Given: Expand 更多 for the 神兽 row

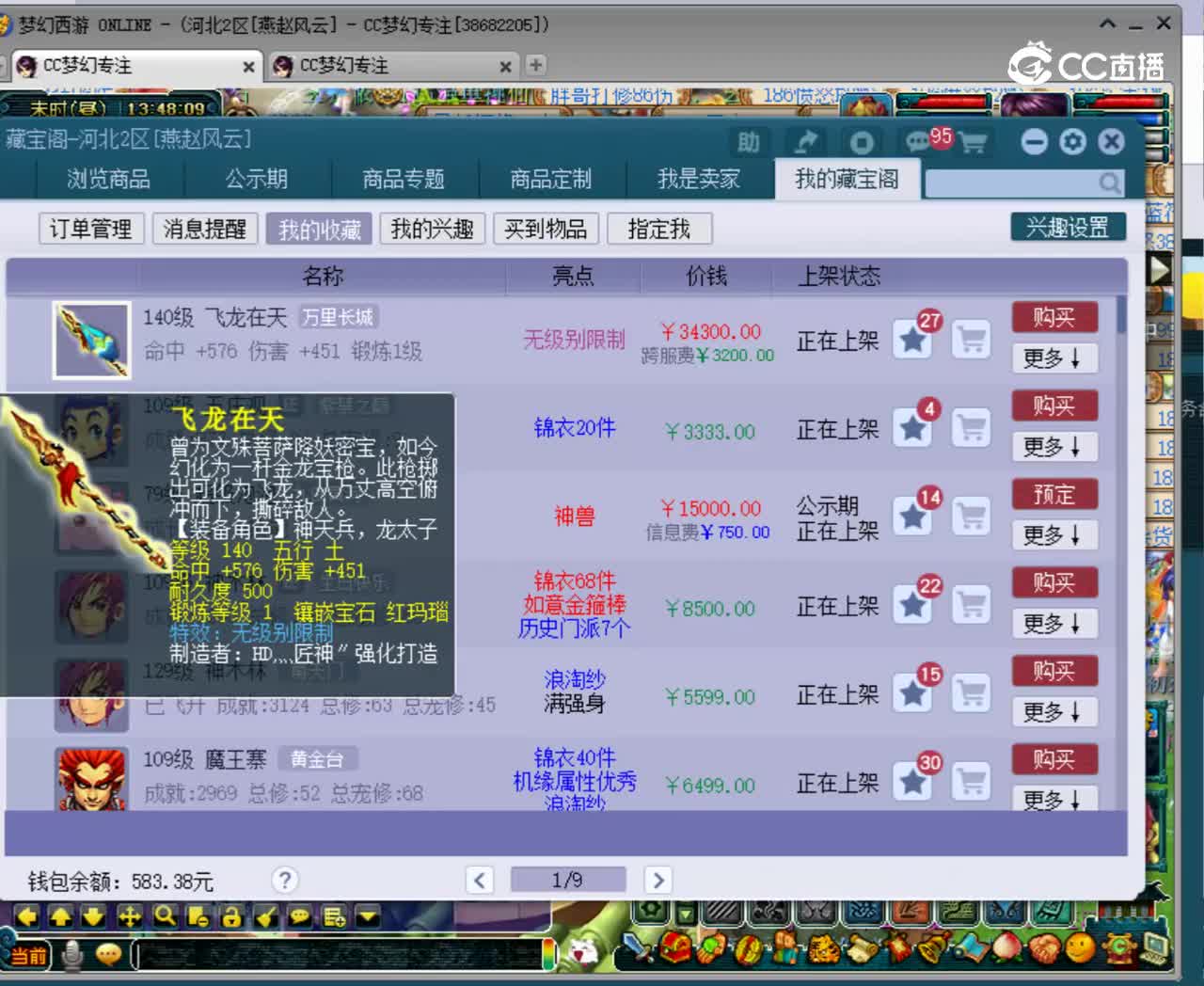Looking at the screenshot, I should point(1054,534).
